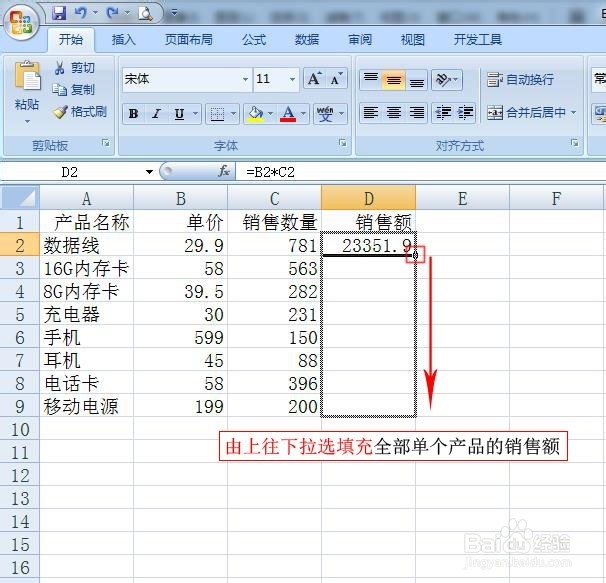
Task: Expand the underline style arrow
Action: point(196,114)
